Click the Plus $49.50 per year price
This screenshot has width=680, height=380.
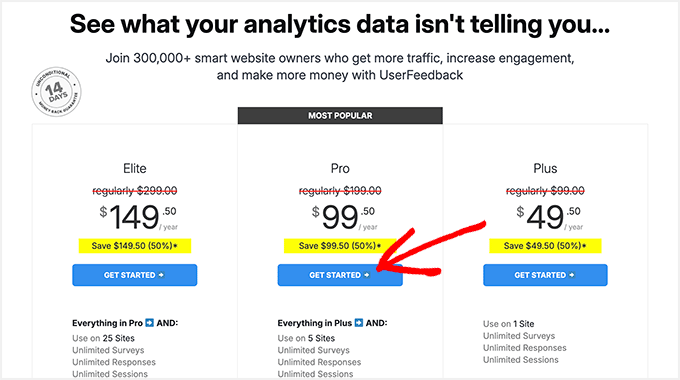(549, 217)
